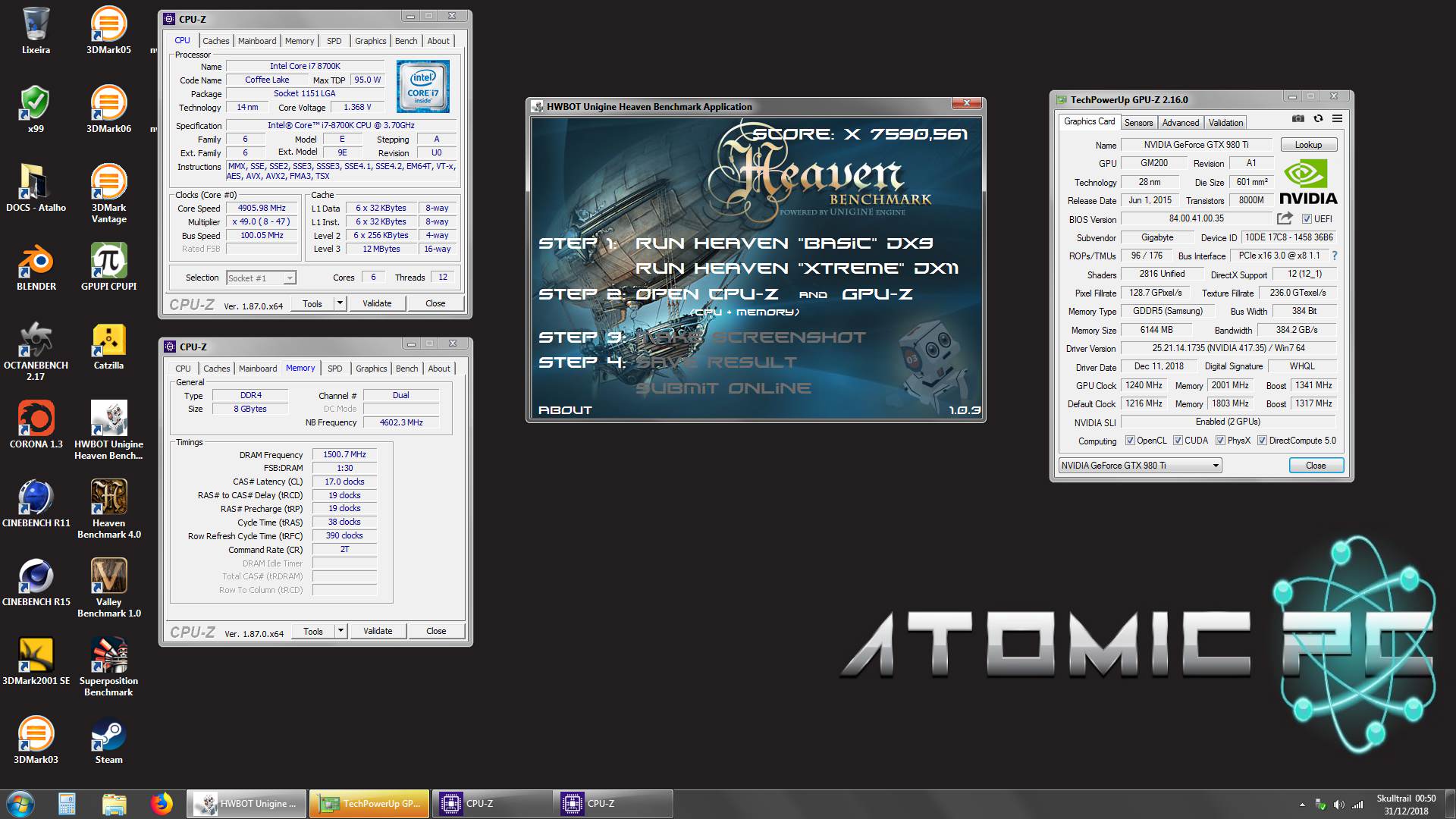Toggle the OpenCL checkbox
The width and height of the screenshot is (1456, 819).
(x=1130, y=441)
